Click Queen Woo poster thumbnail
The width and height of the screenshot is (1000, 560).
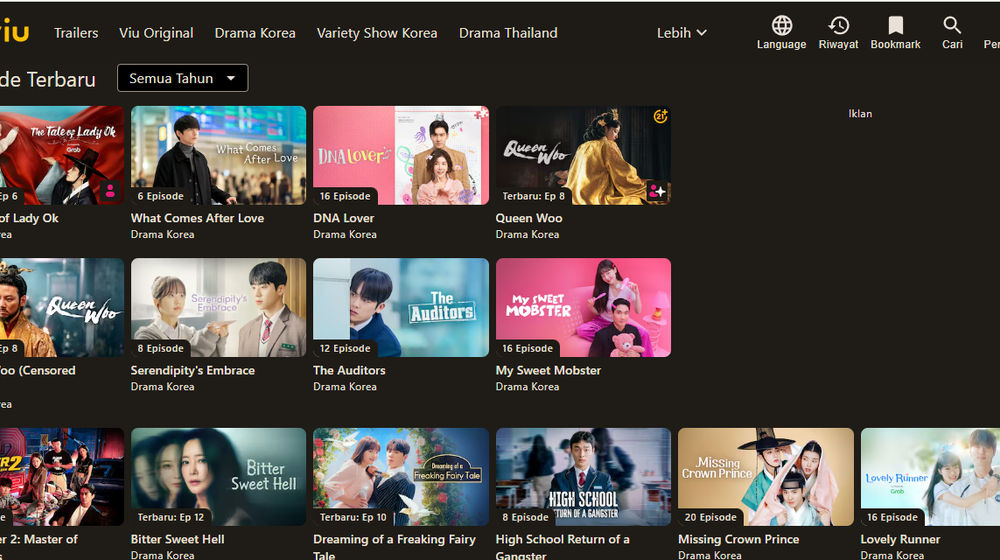(x=583, y=155)
